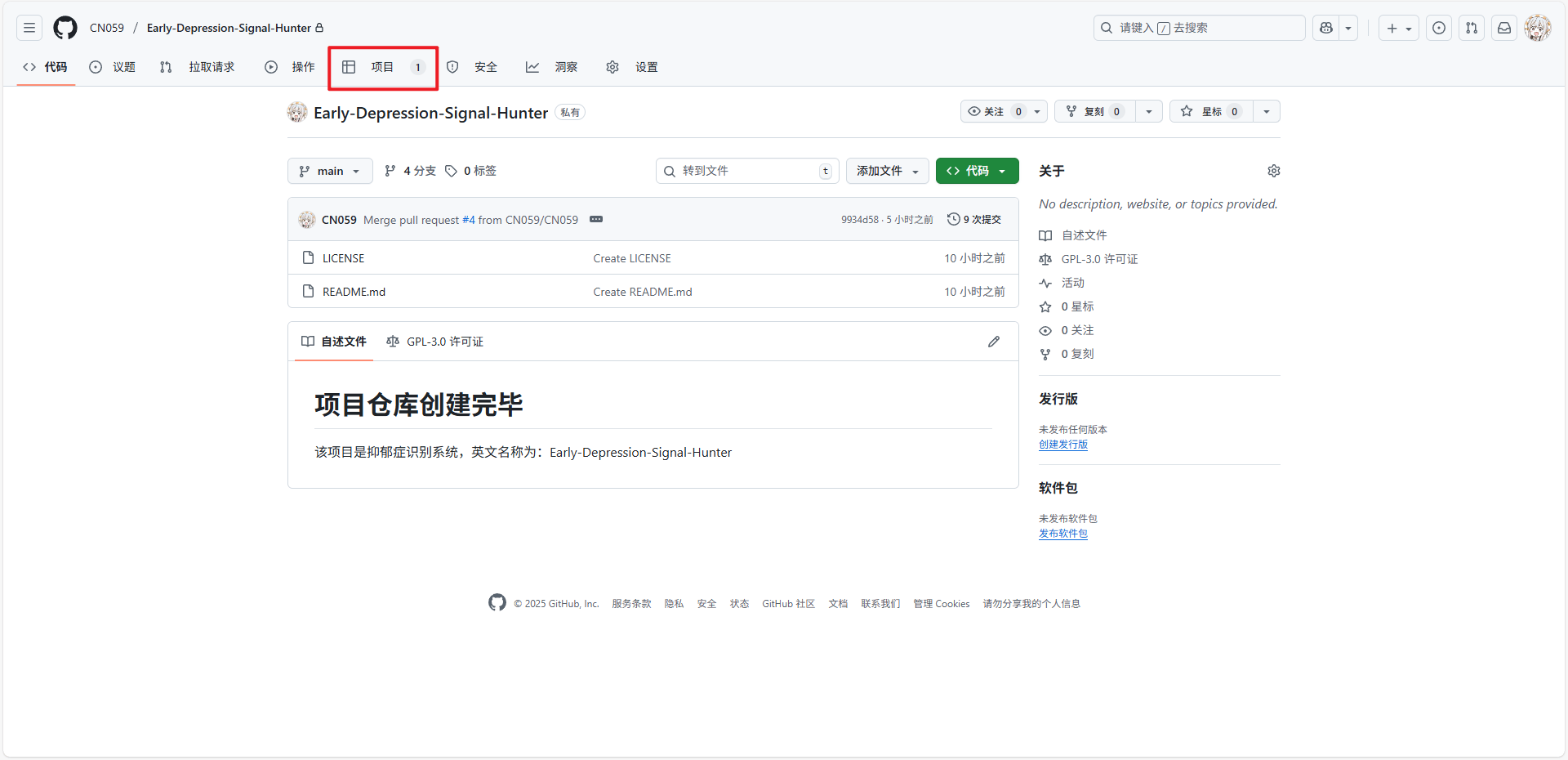Viewport: 1568px width, 760px height.
Task: Open the pull requests header icon
Action: click(1472, 28)
